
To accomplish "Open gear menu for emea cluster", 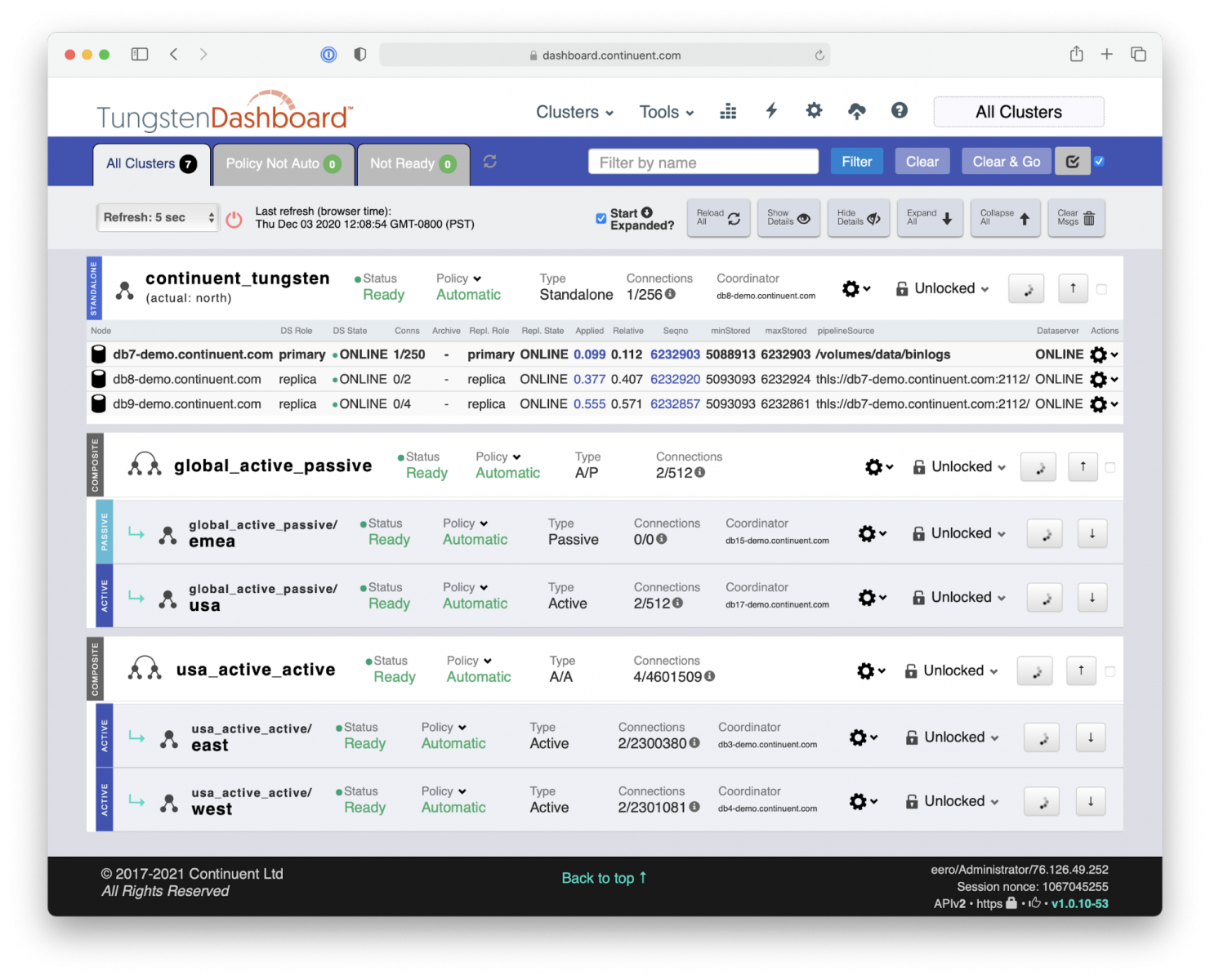I will [x=872, y=533].
